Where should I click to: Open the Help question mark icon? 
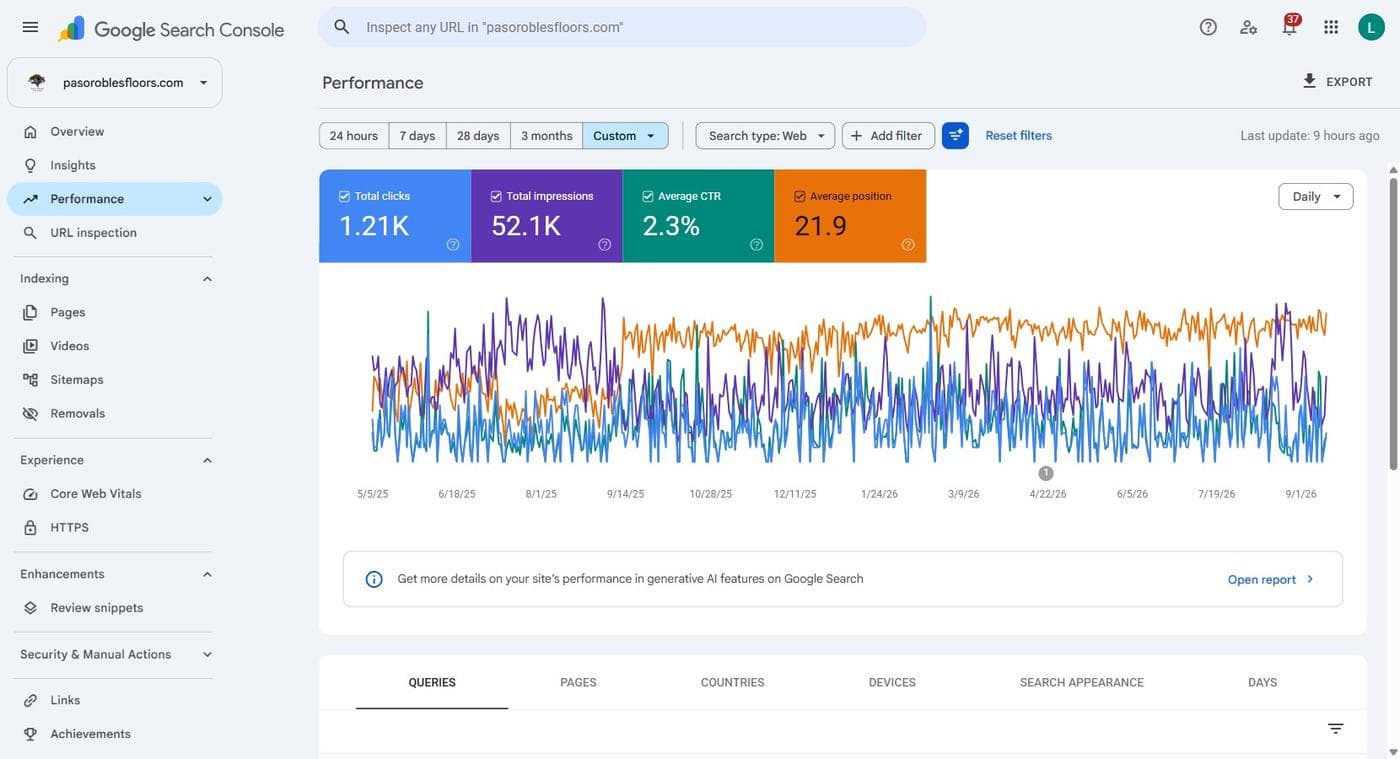(1208, 27)
